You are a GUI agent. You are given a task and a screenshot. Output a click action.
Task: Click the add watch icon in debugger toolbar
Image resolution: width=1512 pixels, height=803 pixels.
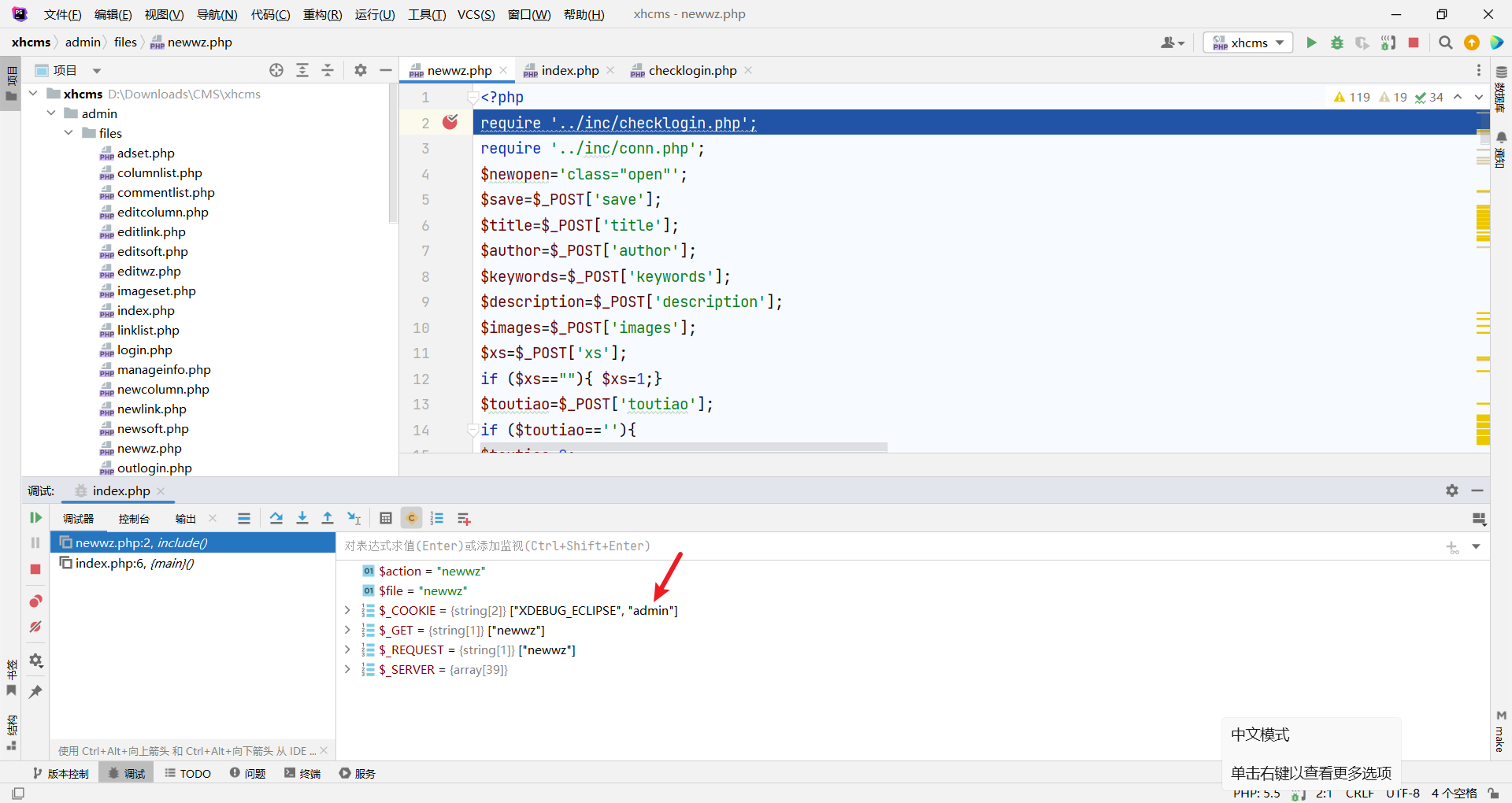464,518
